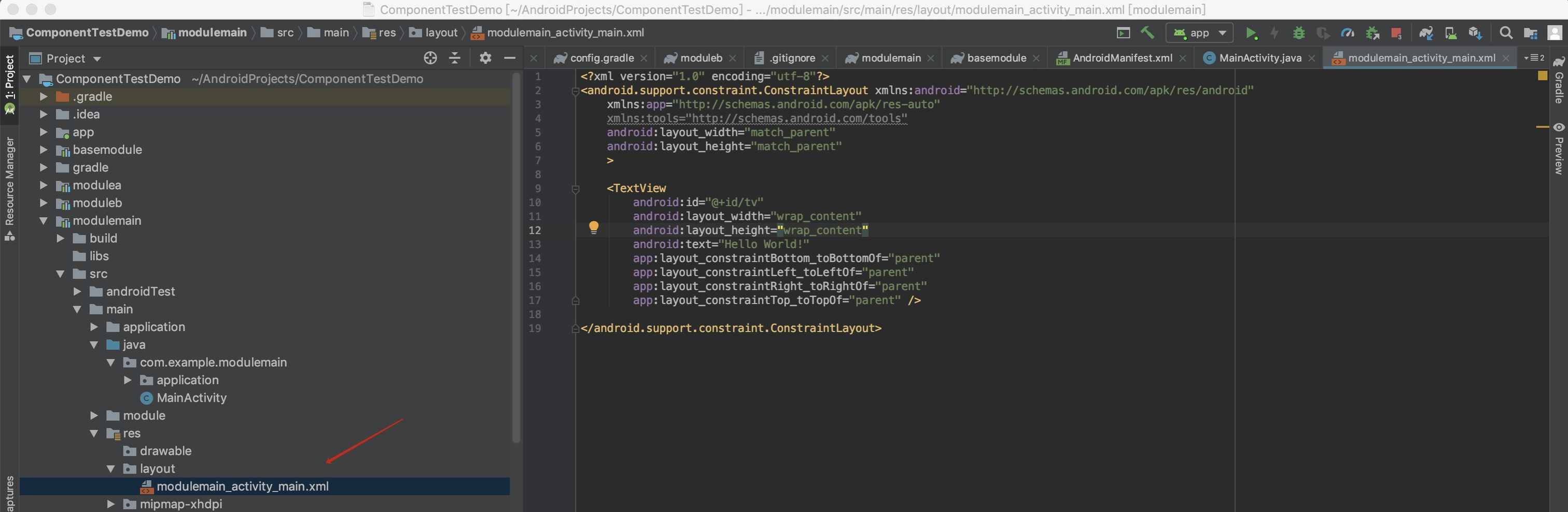Expand the modulea node
The height and width of the screenshot is (512, 1568).
click(43, 185)
